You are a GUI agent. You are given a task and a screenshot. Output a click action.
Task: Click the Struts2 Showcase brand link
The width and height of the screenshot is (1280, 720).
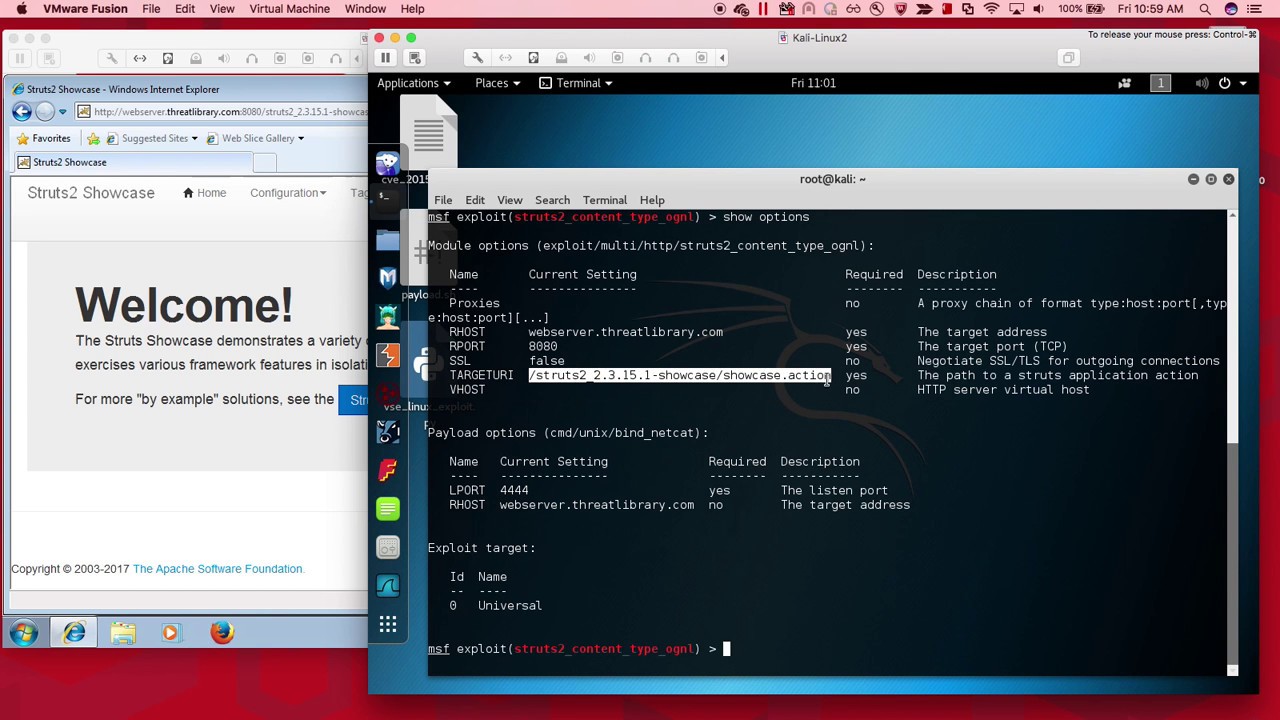coord(91,193)
